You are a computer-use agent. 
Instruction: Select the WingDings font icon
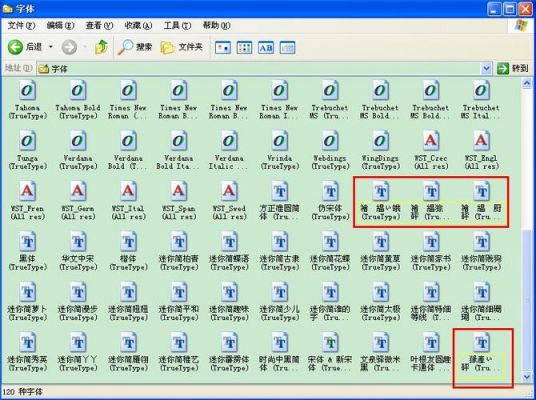pos(381,141)
